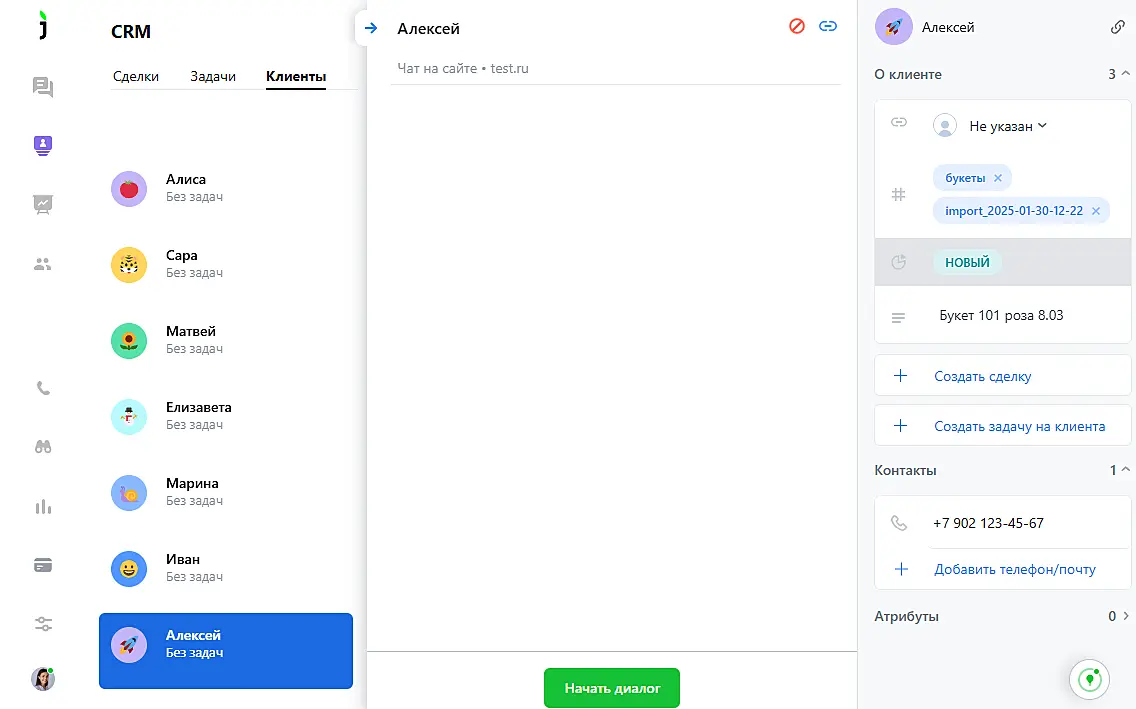Viewport: 1136px width, 709px height.
Task: Select client Алексей in the list
Action: pyautogui.click(x=226, y=651)
